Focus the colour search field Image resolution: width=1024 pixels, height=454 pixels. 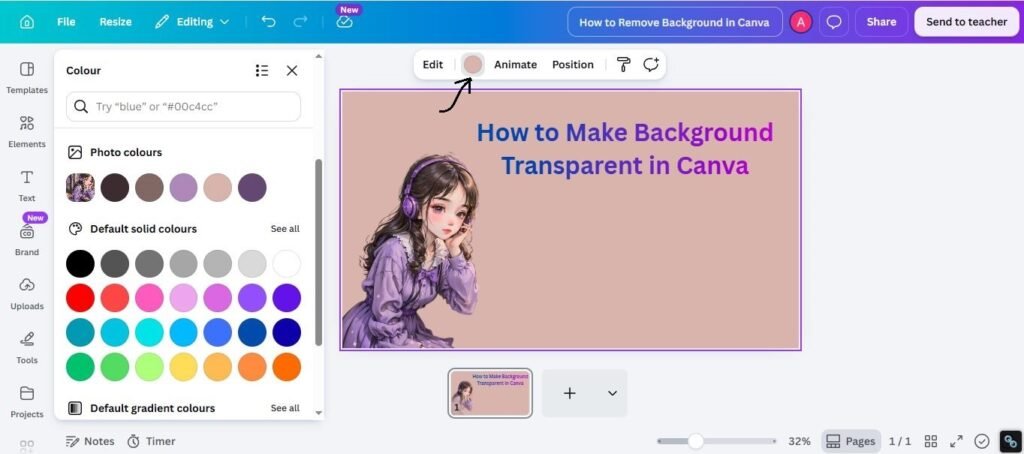pyautogui.click(x=184, y=106)
